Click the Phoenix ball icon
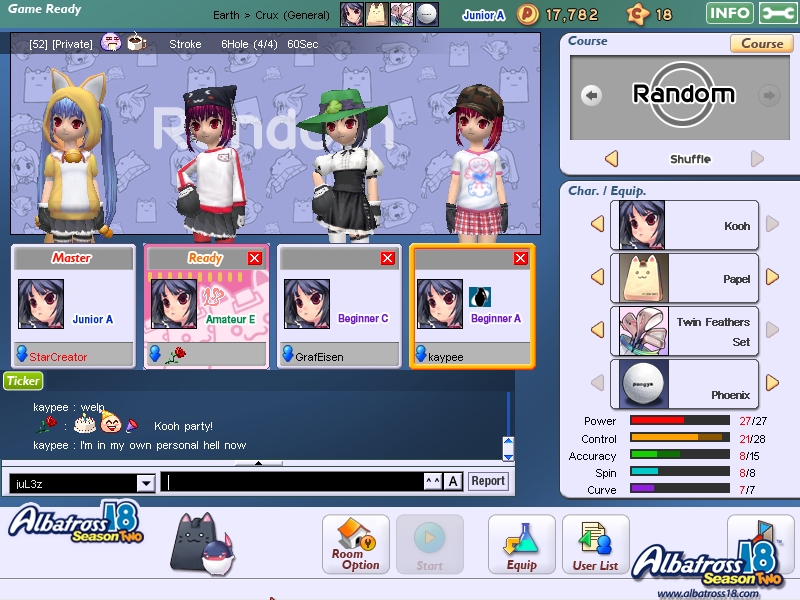 click(x=641, y=383)
